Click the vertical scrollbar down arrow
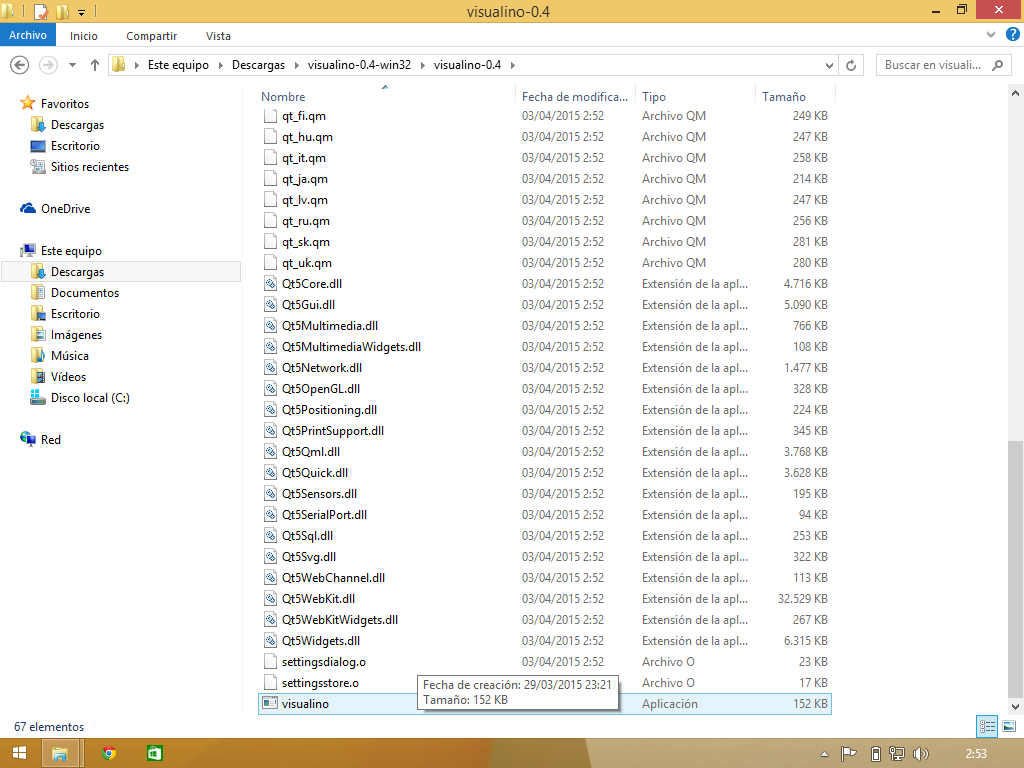 [1015, 706]
